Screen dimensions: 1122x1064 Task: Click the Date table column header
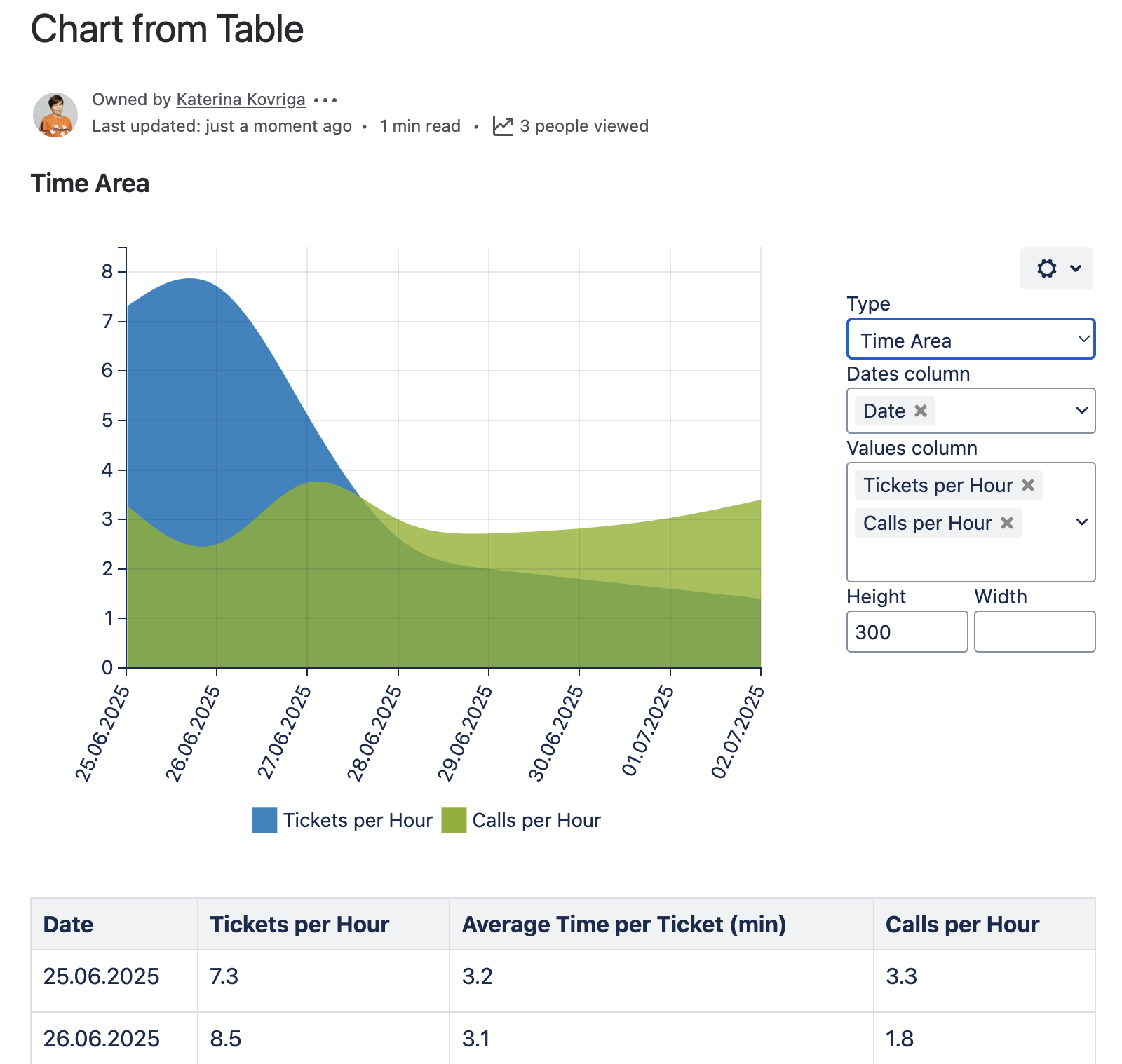coord(68,925)
